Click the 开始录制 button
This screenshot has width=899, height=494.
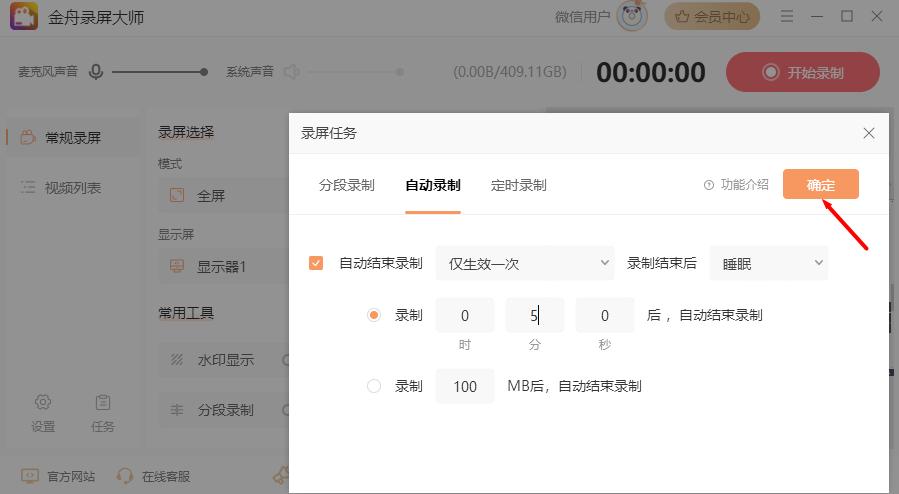[803, 72]
